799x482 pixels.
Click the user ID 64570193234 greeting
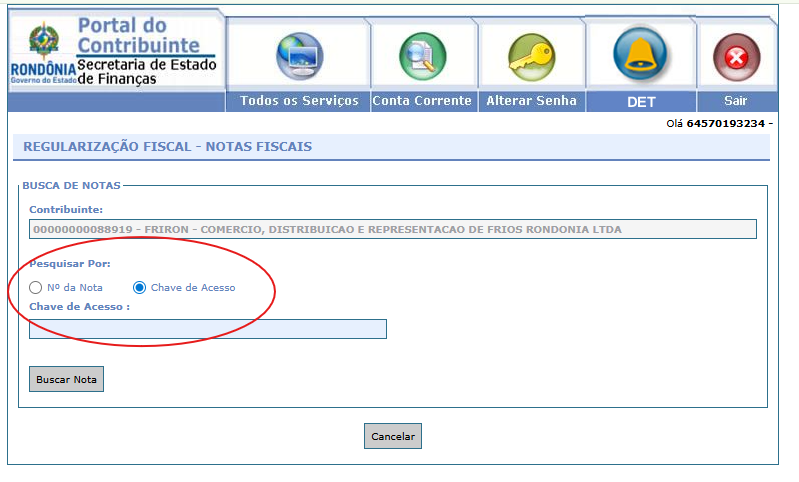[726, 124]
